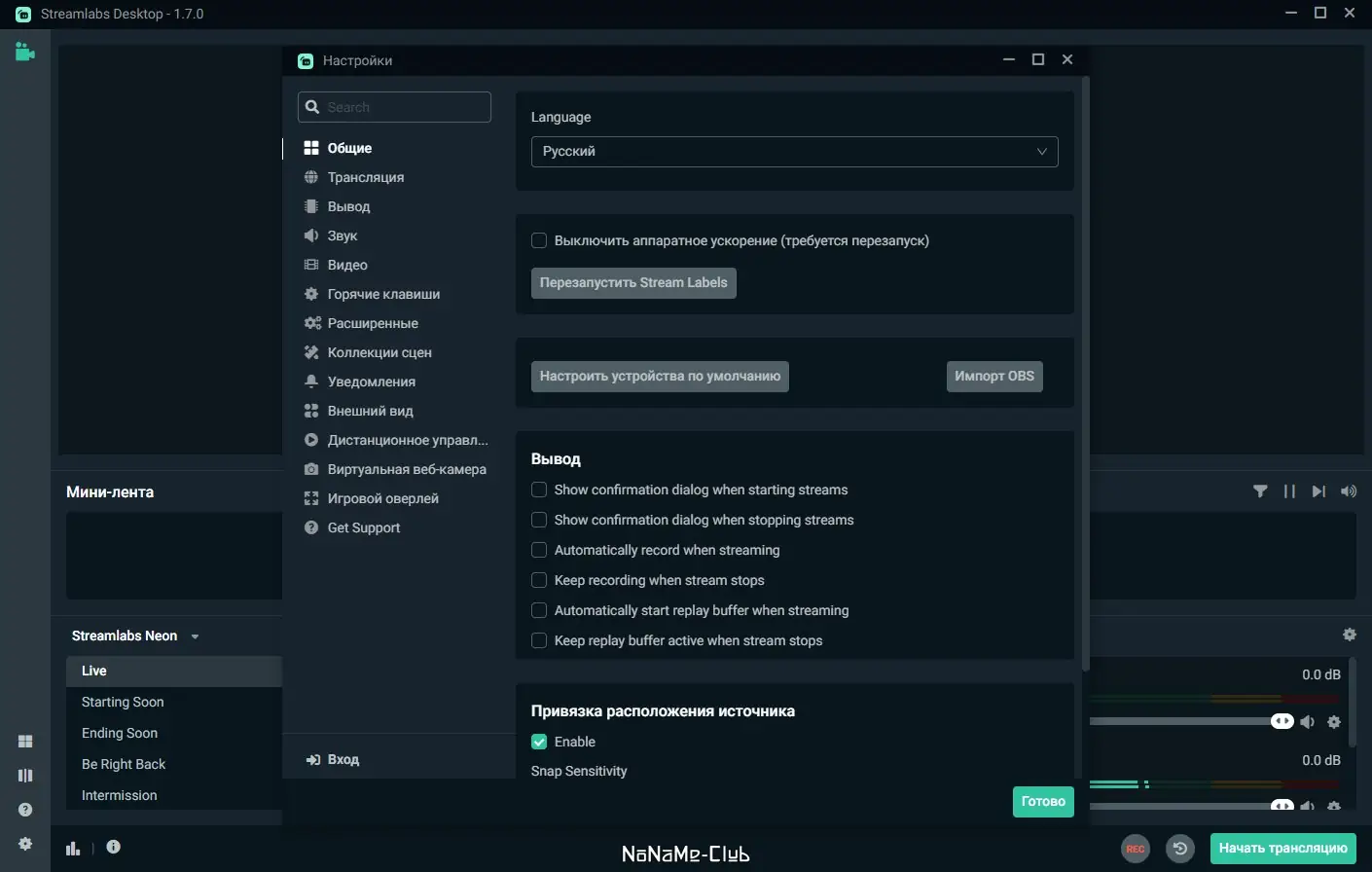Click the Начать трансляцию button

(1282, 849)
